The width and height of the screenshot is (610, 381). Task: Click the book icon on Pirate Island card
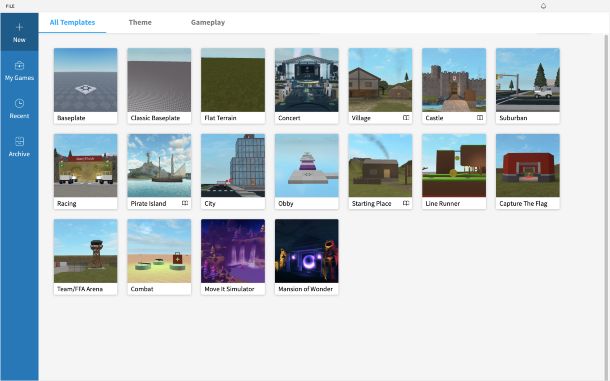pyautogui.click(x=185, y=203)
